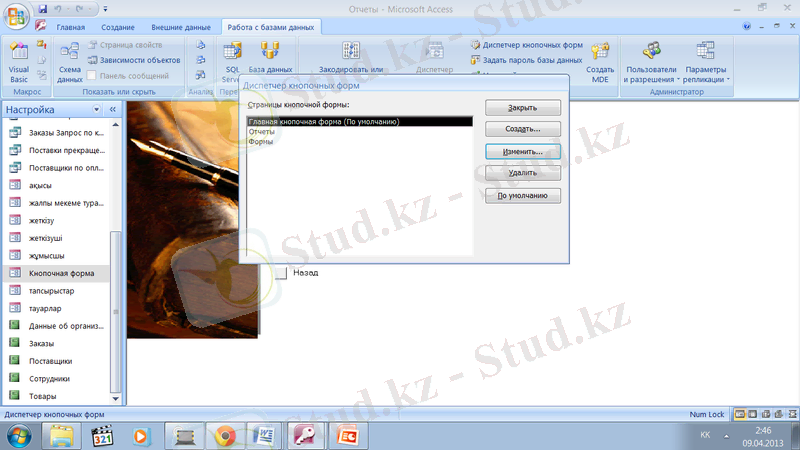Select Работа с базами данных tab
800x450 pixels.
tap(271, 27)
